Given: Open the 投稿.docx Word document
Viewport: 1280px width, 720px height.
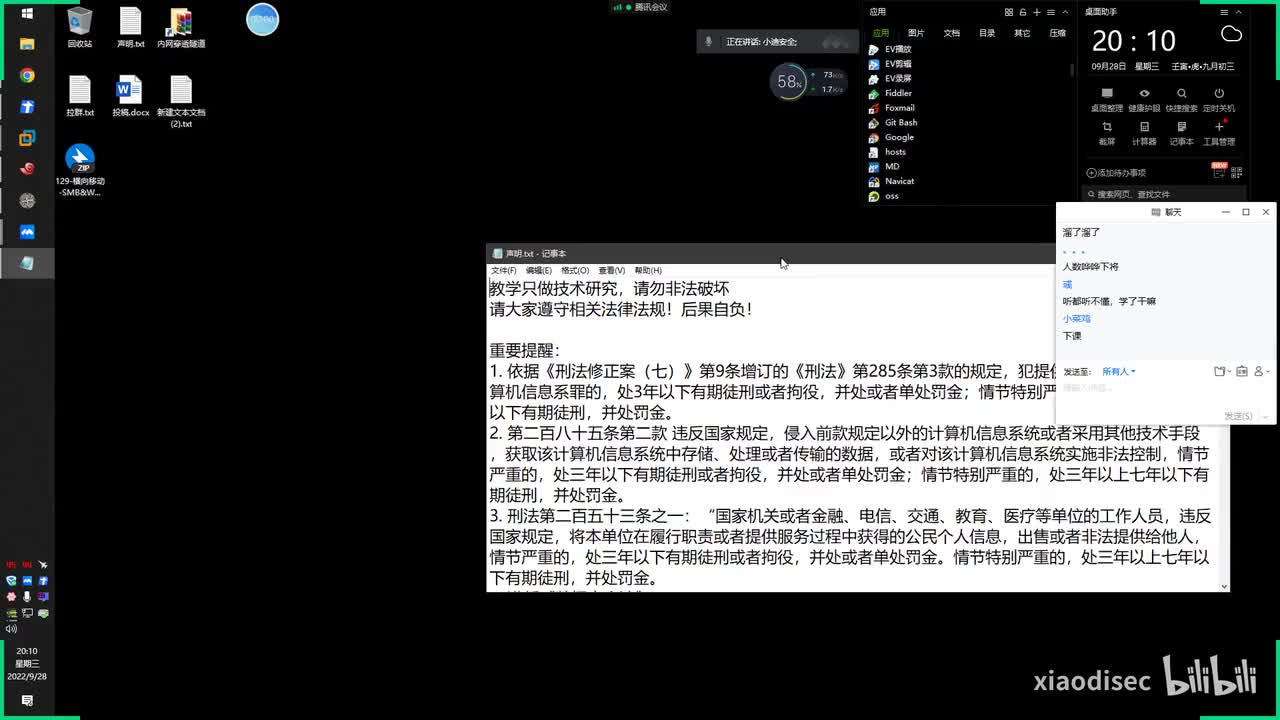Looking at the screenshot, I should pyautogui.click(x=131, y=96).
